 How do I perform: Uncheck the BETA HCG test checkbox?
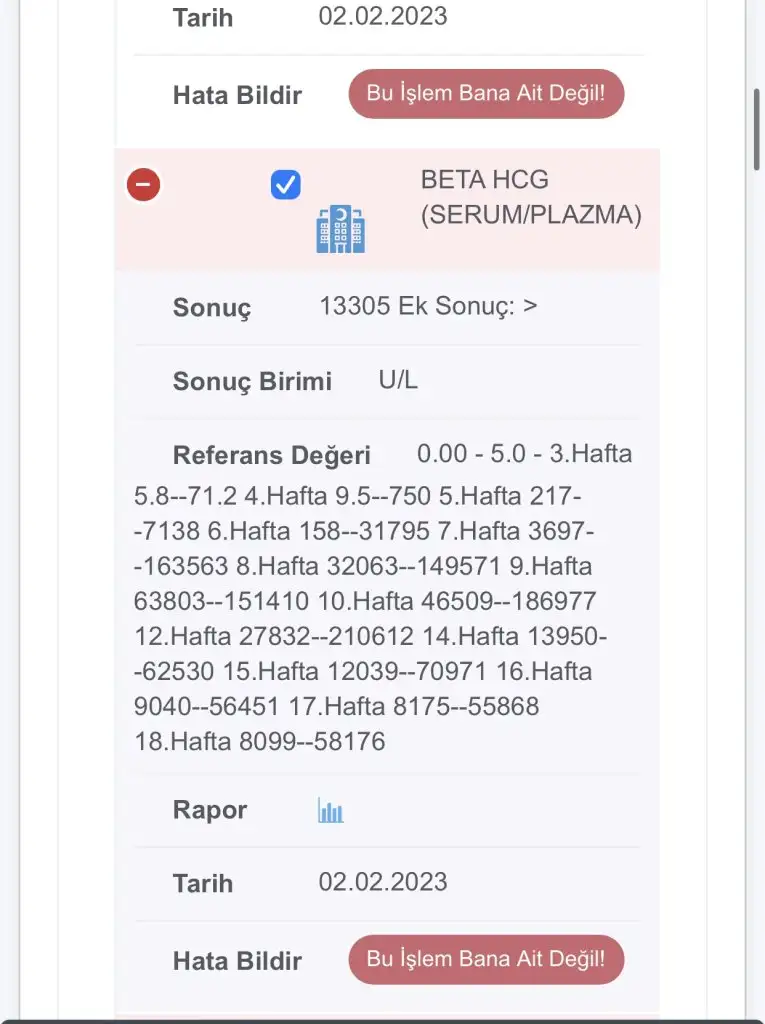[x=286, y=185]
